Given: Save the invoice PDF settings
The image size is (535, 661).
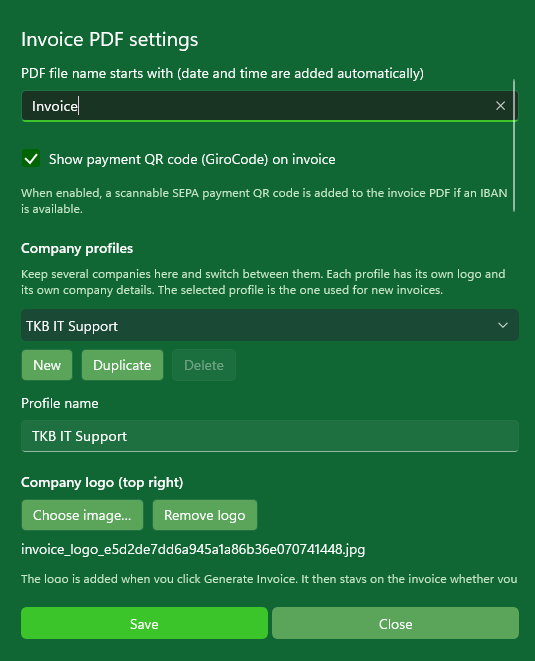Looking at the screenshot, I should point(144,623).
